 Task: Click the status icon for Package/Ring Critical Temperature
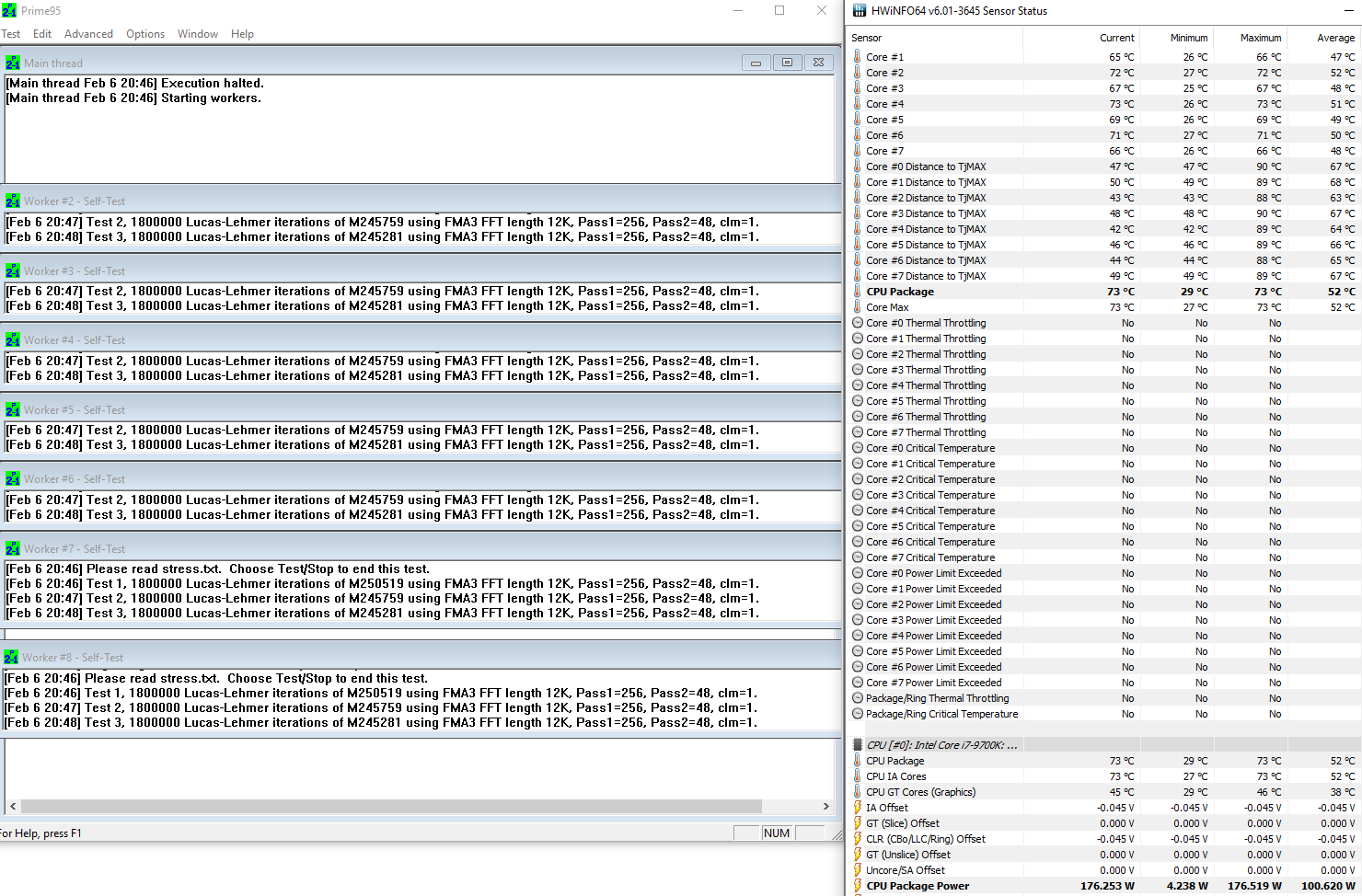pos(858,714)
